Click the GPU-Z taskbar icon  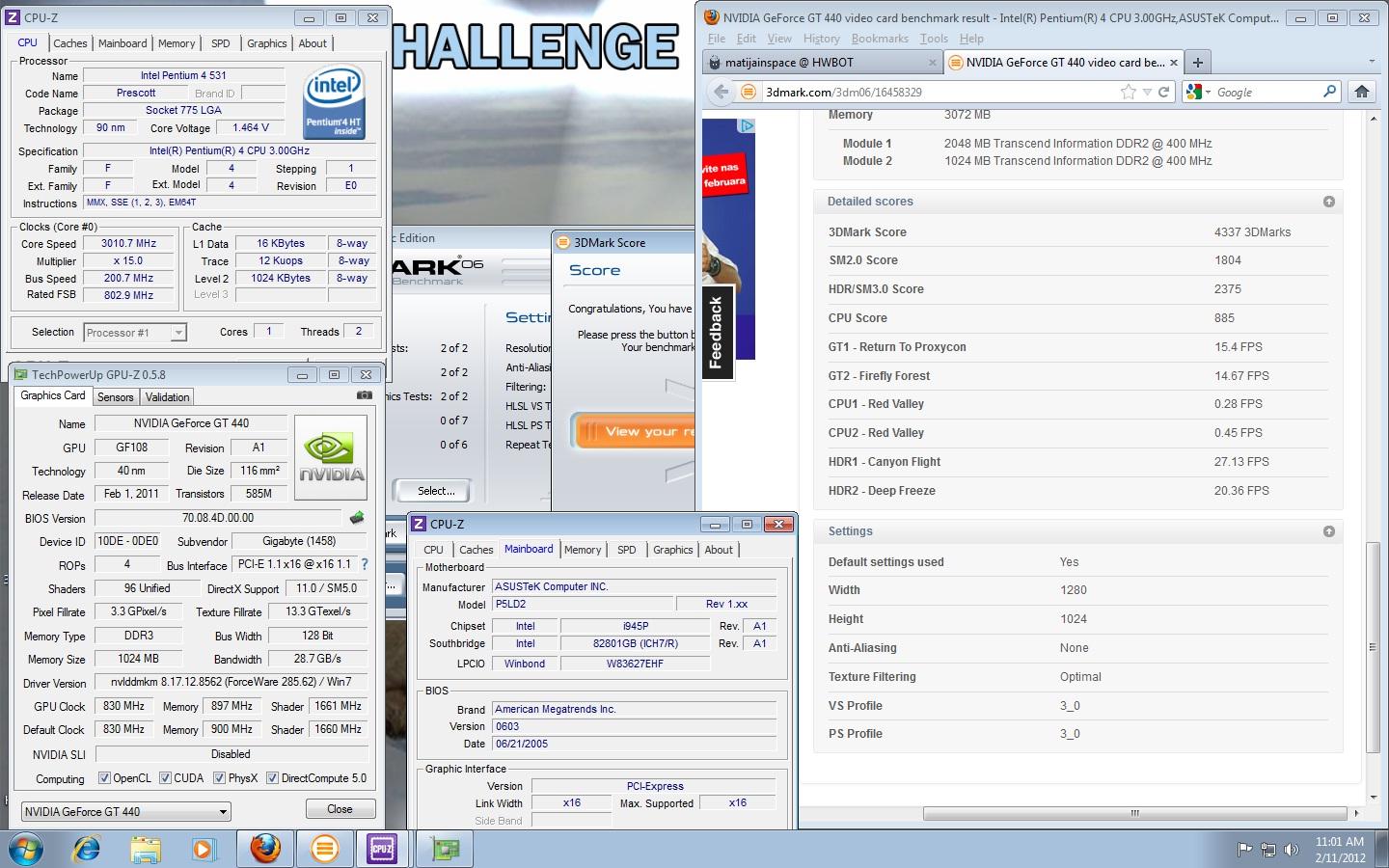coord(445,849)
